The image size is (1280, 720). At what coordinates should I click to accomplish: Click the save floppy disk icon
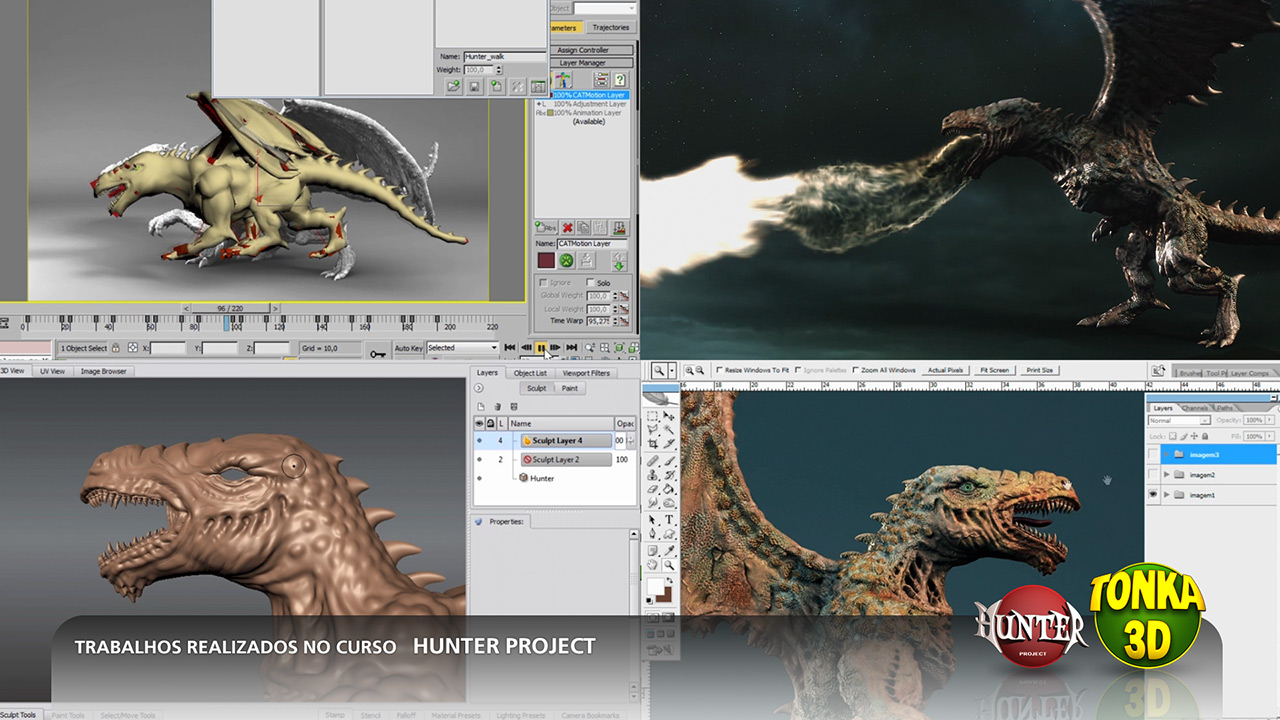pyautogui.click(x=475, y=87)
